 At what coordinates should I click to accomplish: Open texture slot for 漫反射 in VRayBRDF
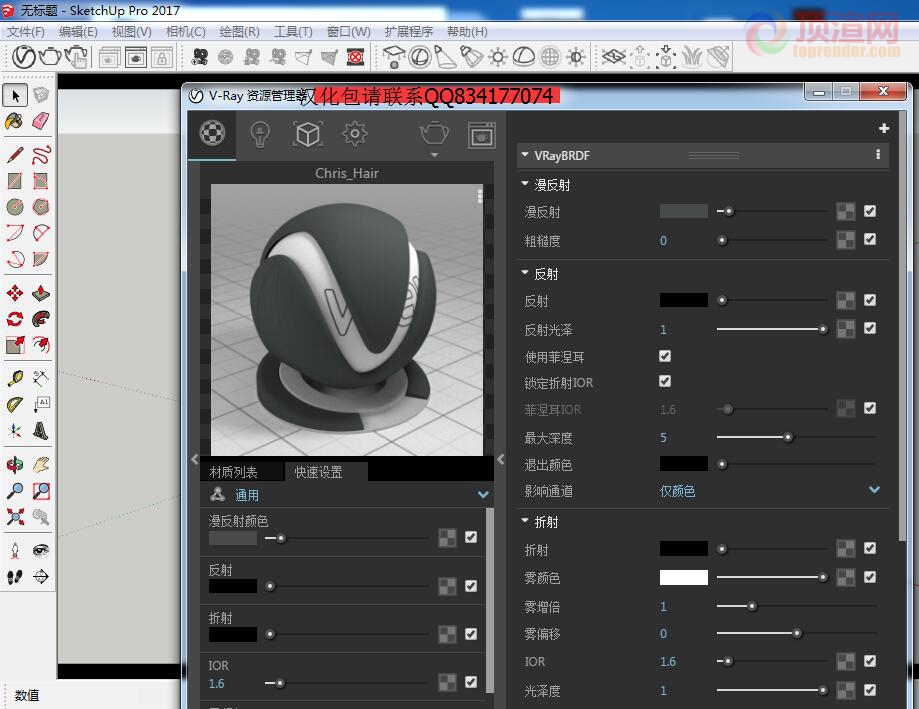845,212
